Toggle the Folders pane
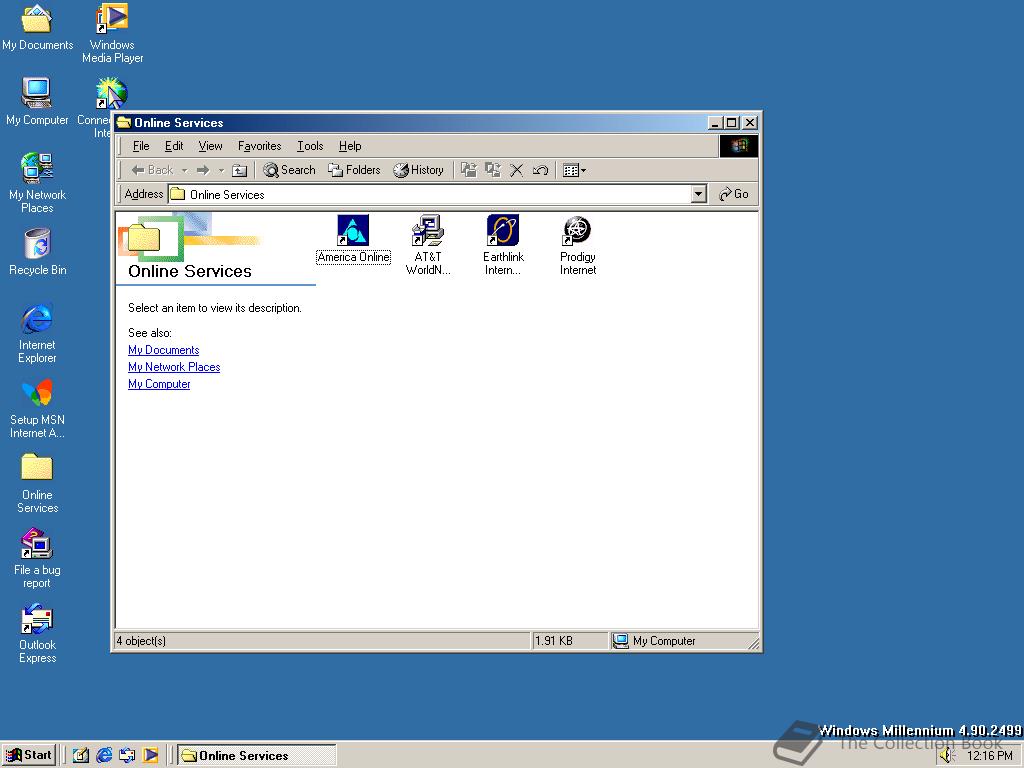1024x768 pixels. point(354,170)
